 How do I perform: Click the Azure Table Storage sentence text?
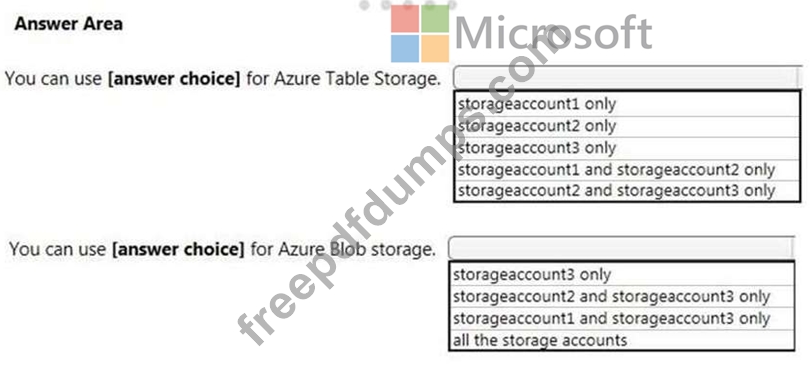point(223,79)
